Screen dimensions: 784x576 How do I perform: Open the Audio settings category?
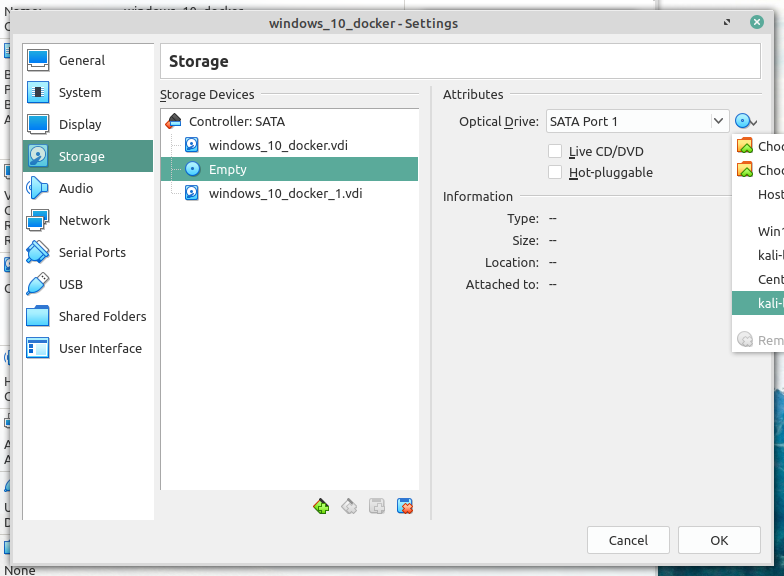[88, 188]
